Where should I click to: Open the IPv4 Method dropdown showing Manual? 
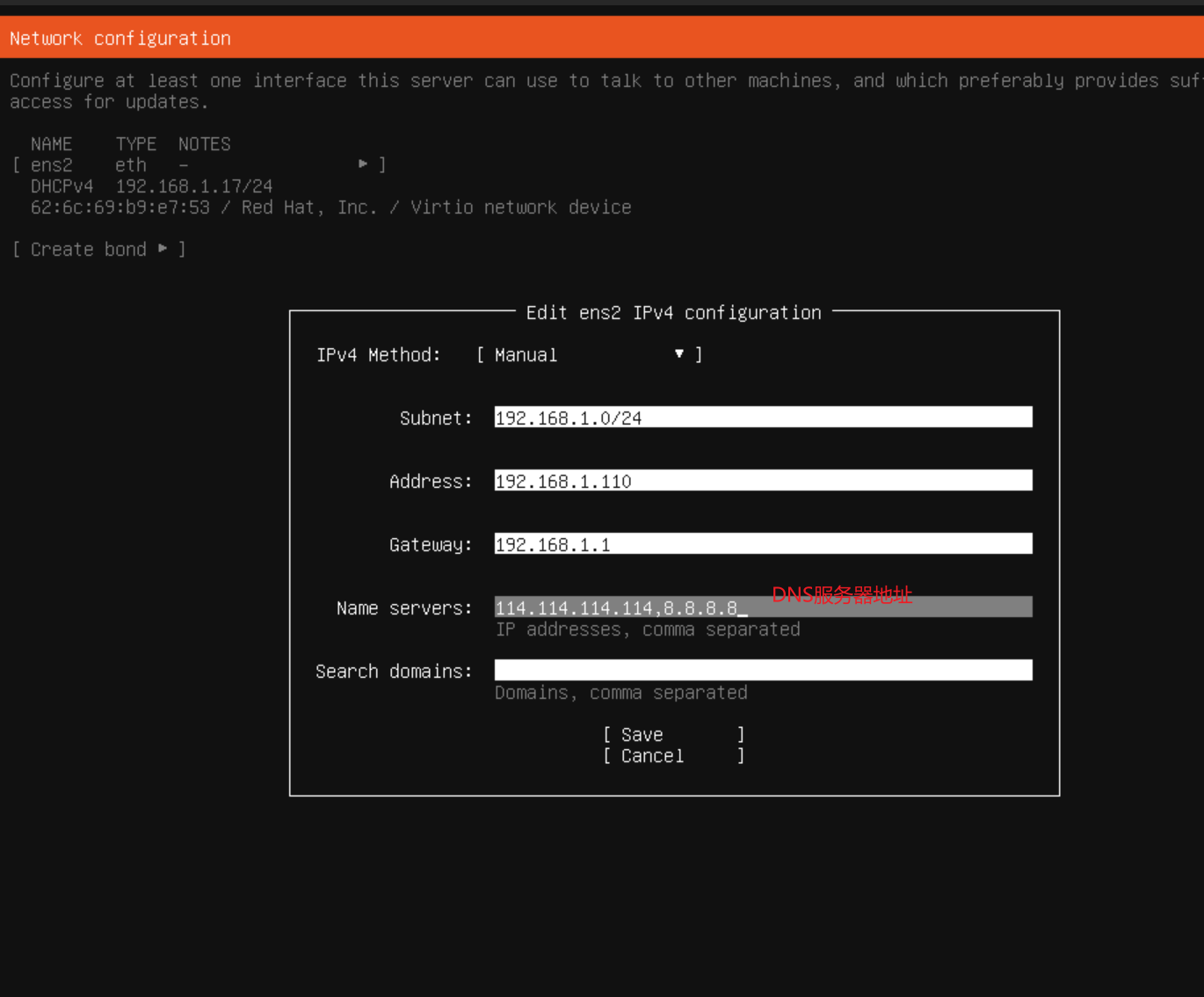pos(589,355)
